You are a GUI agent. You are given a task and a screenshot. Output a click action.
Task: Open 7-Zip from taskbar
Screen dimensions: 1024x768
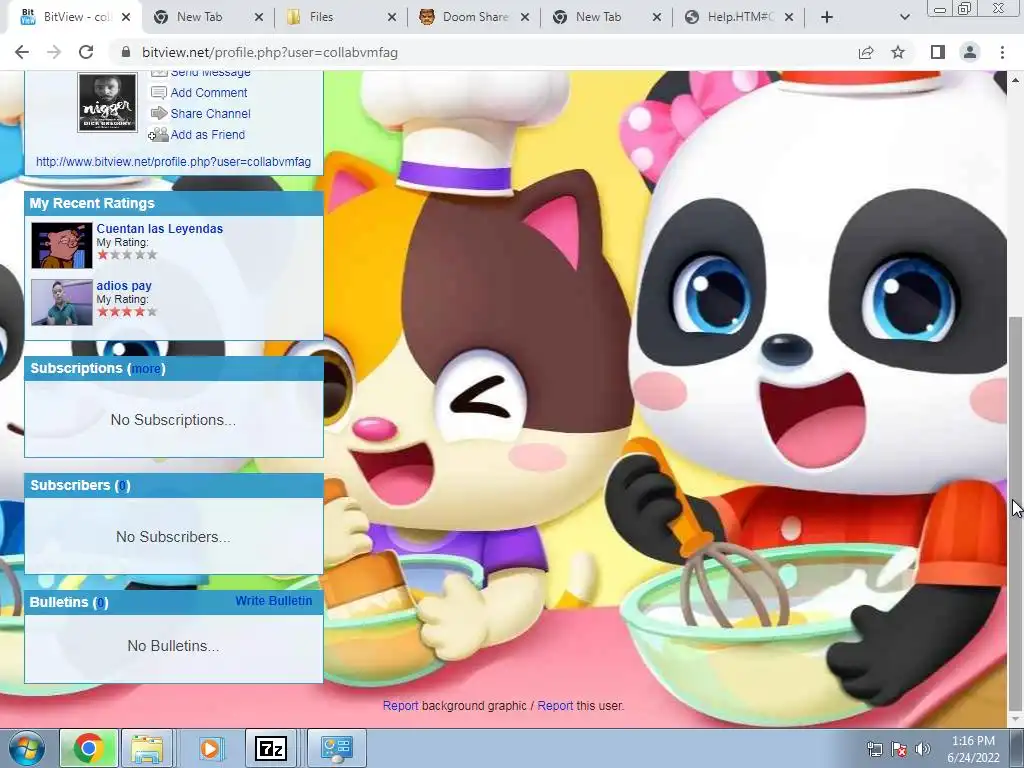click(271, 748)
